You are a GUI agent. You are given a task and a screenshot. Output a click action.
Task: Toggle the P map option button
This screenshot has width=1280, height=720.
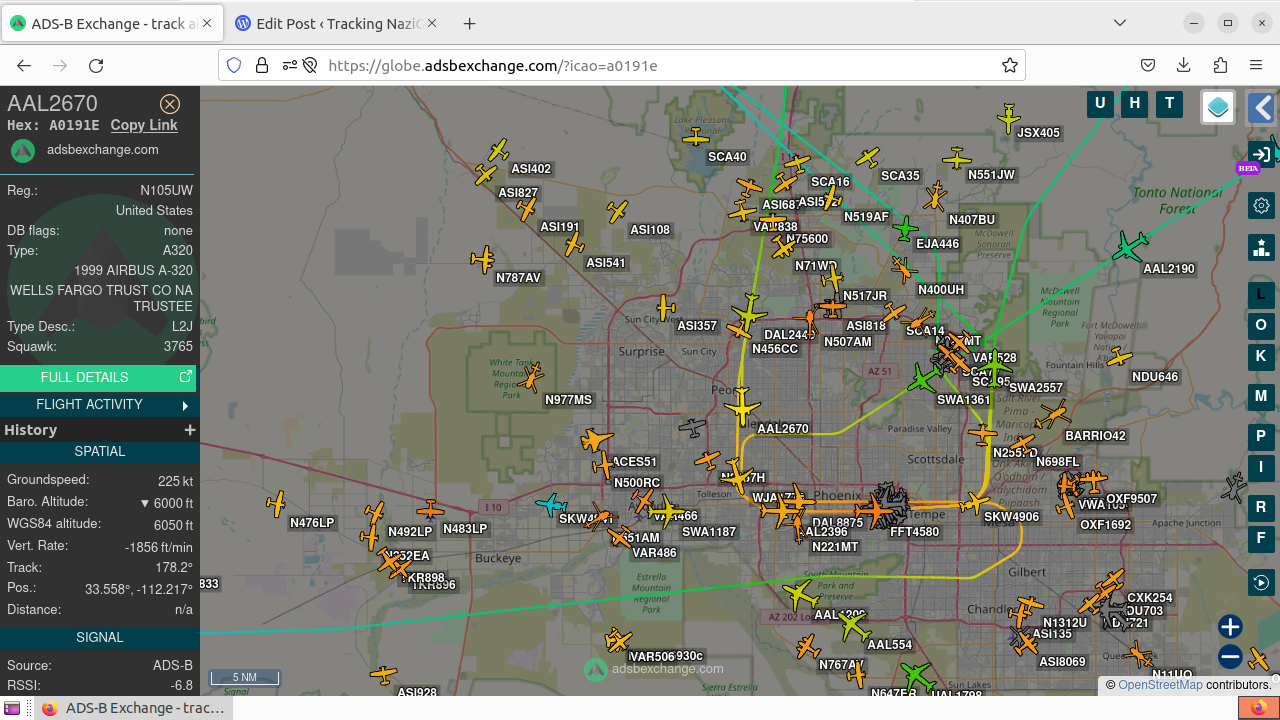pyautogui.click(x=1261, y=436)
